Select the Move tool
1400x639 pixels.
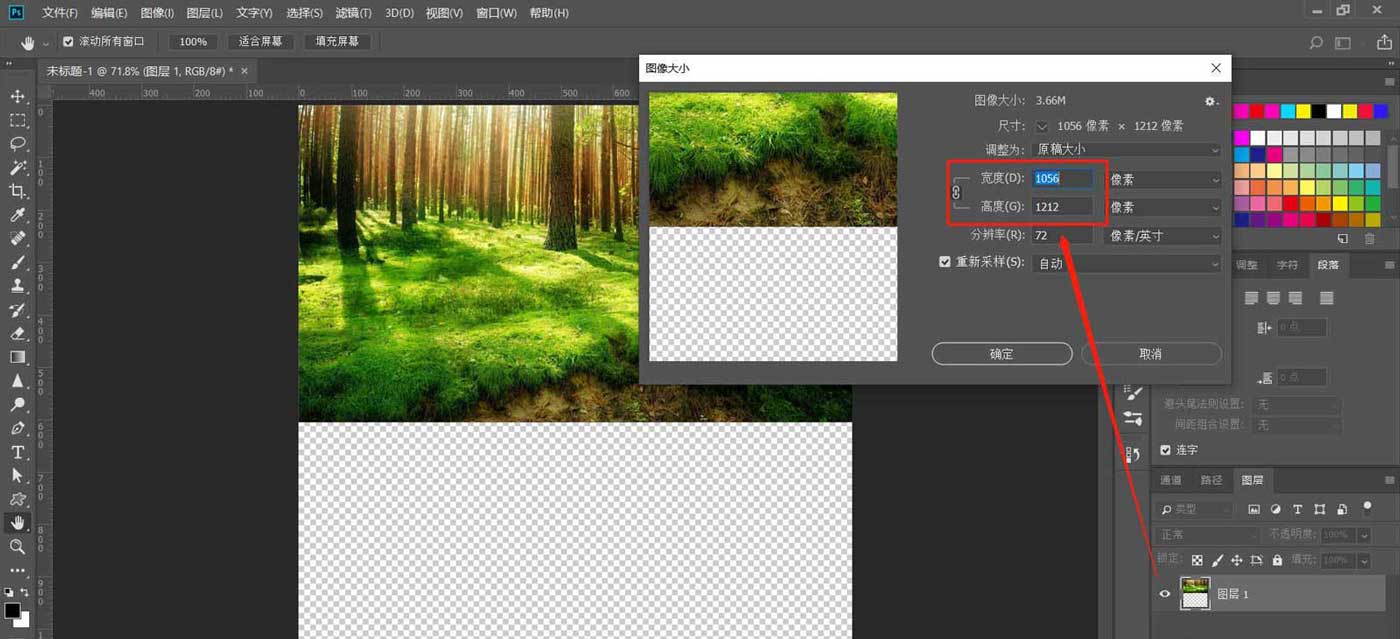tap(18, 96)
